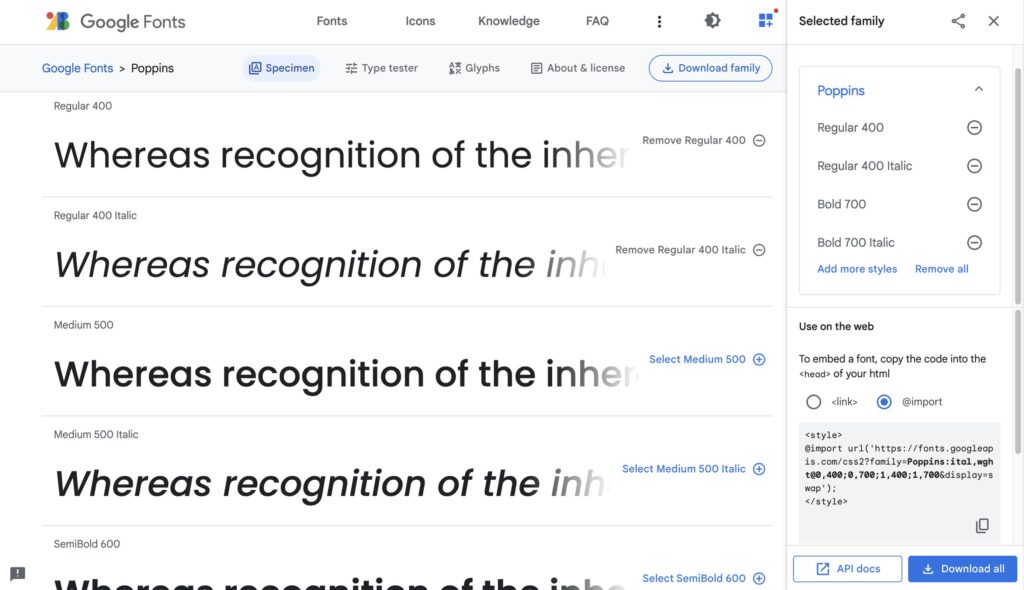Select the @import radio option
Screen dimensions: 1024x590
(884, 402)
